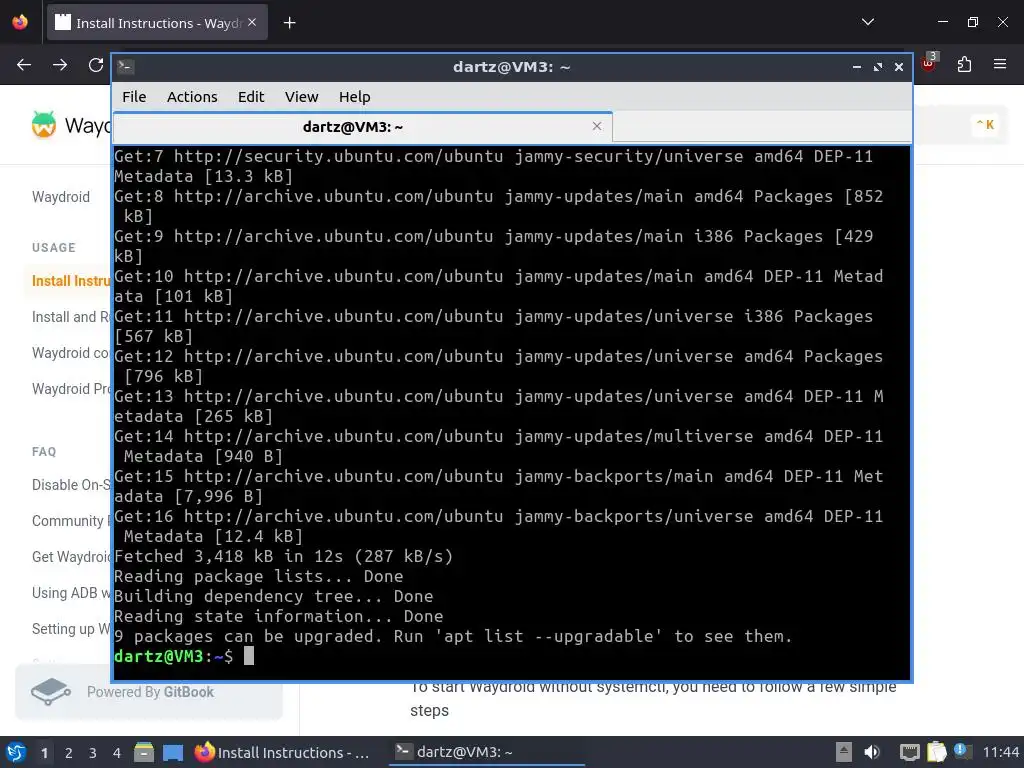The height and width of the screenshot is (768, 1024).
Task: Click the Firefox forward arrow
Action: click(x=60, y=65)
